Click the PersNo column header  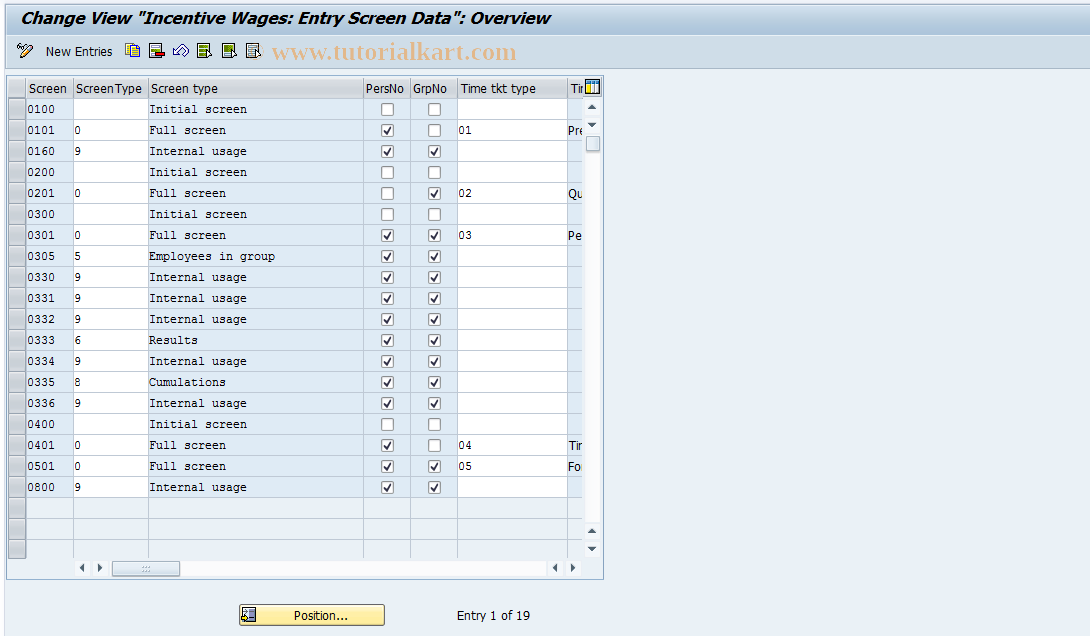[387, 88]
